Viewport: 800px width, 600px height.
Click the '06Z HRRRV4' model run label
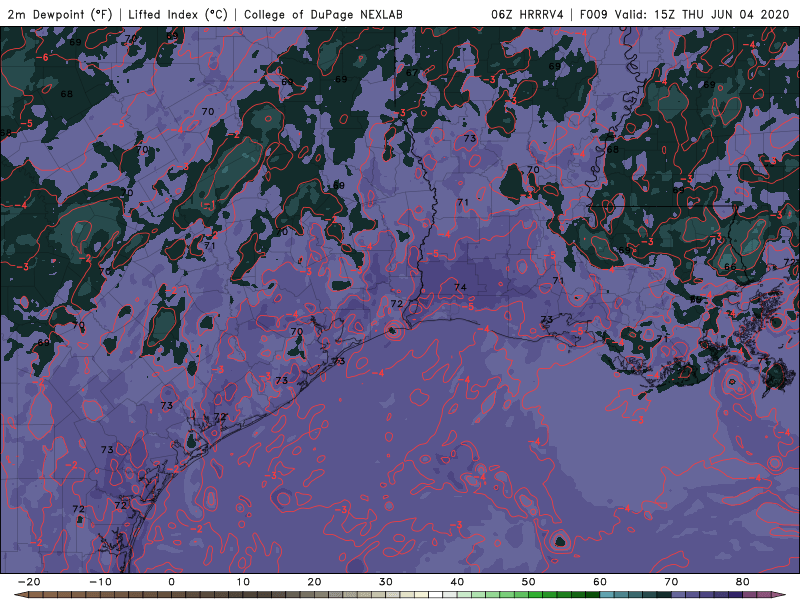pyautogui.click(x=528, y=15)
